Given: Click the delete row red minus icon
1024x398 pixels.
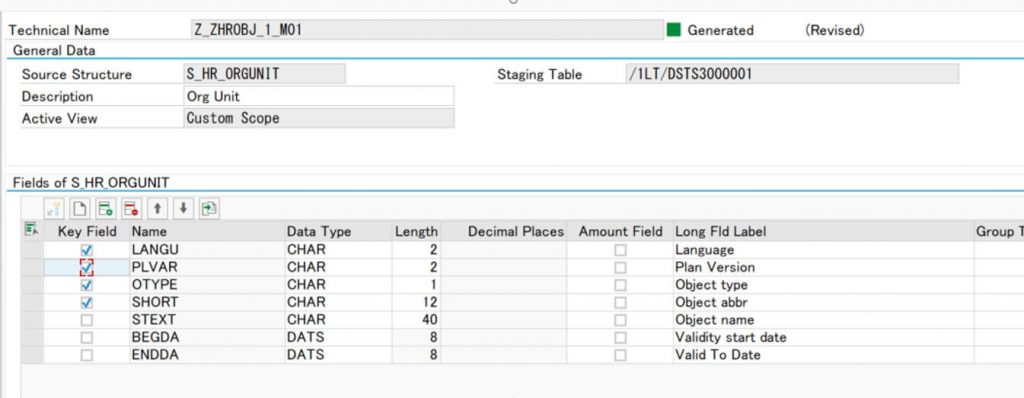Looking at the screenshot, I should pyautogui.click(x=131, y=208).
